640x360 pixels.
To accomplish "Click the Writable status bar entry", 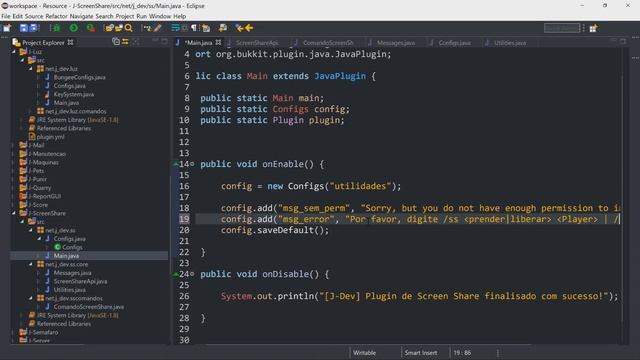I will click(364, 353).
